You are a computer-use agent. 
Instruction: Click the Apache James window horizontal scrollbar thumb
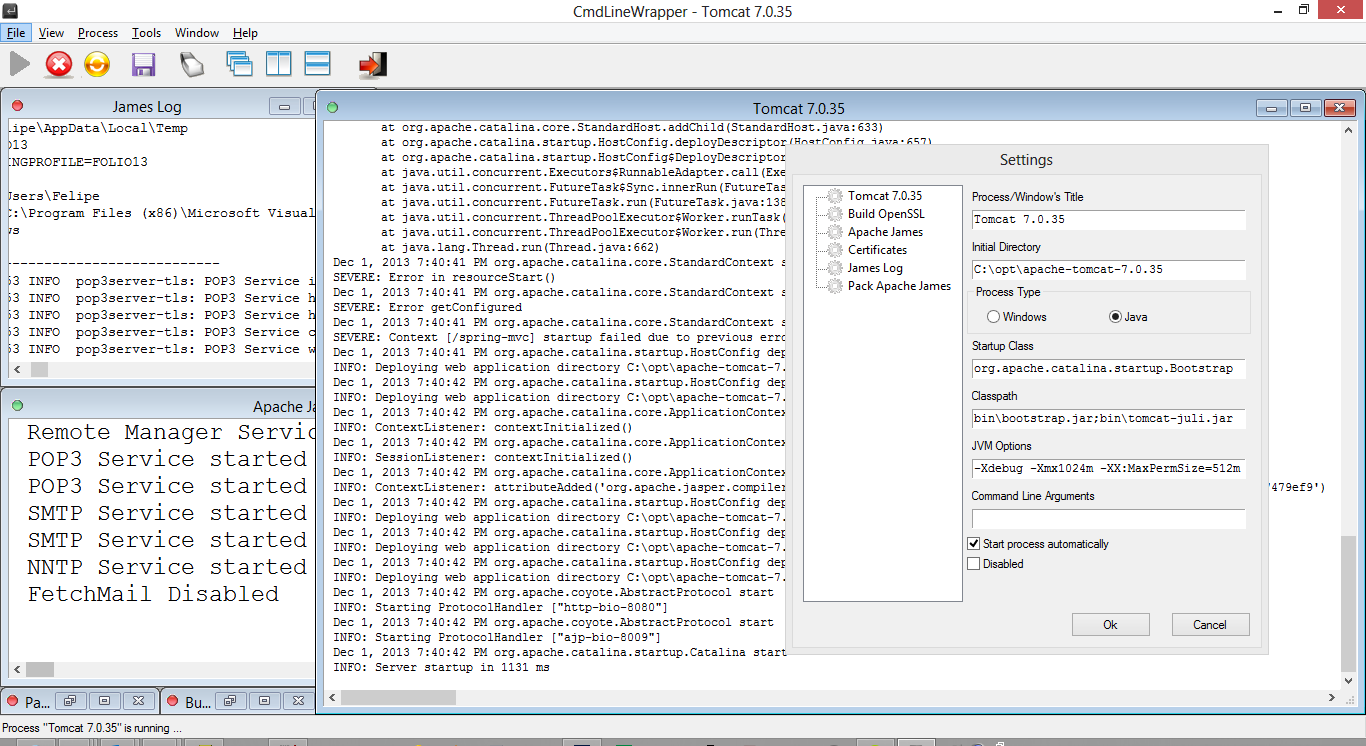tap(40, 669)
